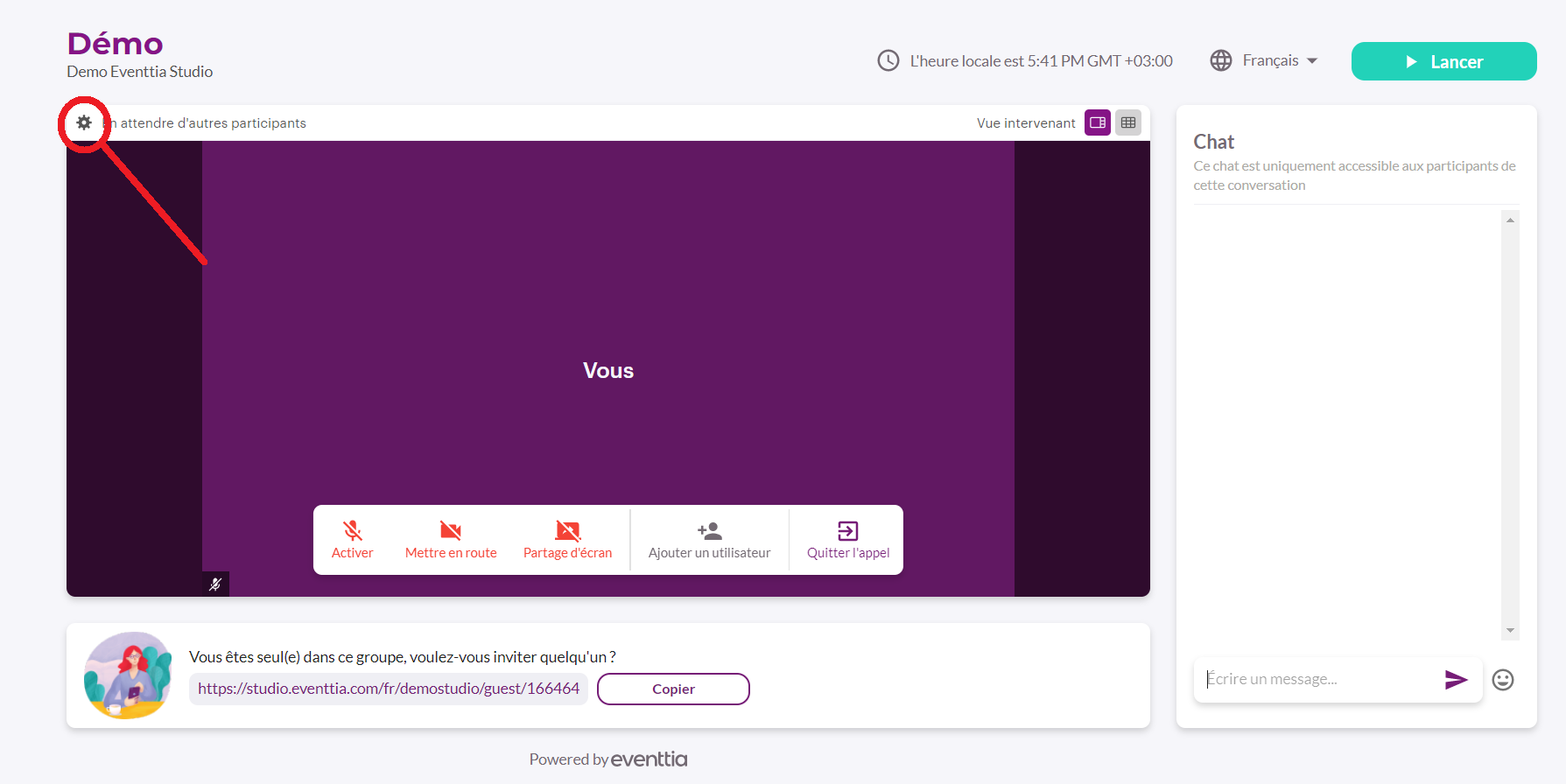Open the settings gear icon
Screen dimensions: 1566x784
click(84, 123)
